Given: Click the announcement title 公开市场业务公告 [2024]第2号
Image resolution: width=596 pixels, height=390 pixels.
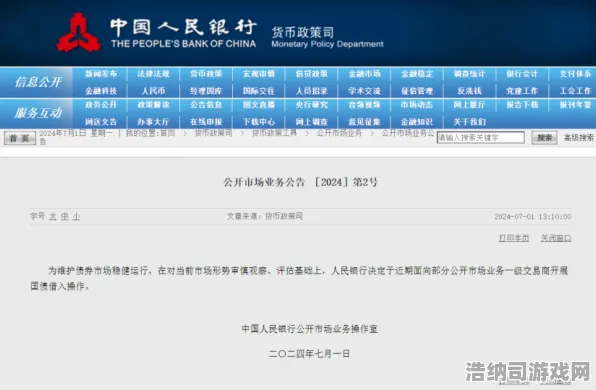Looking at the screenshot, I should point(301,182).
